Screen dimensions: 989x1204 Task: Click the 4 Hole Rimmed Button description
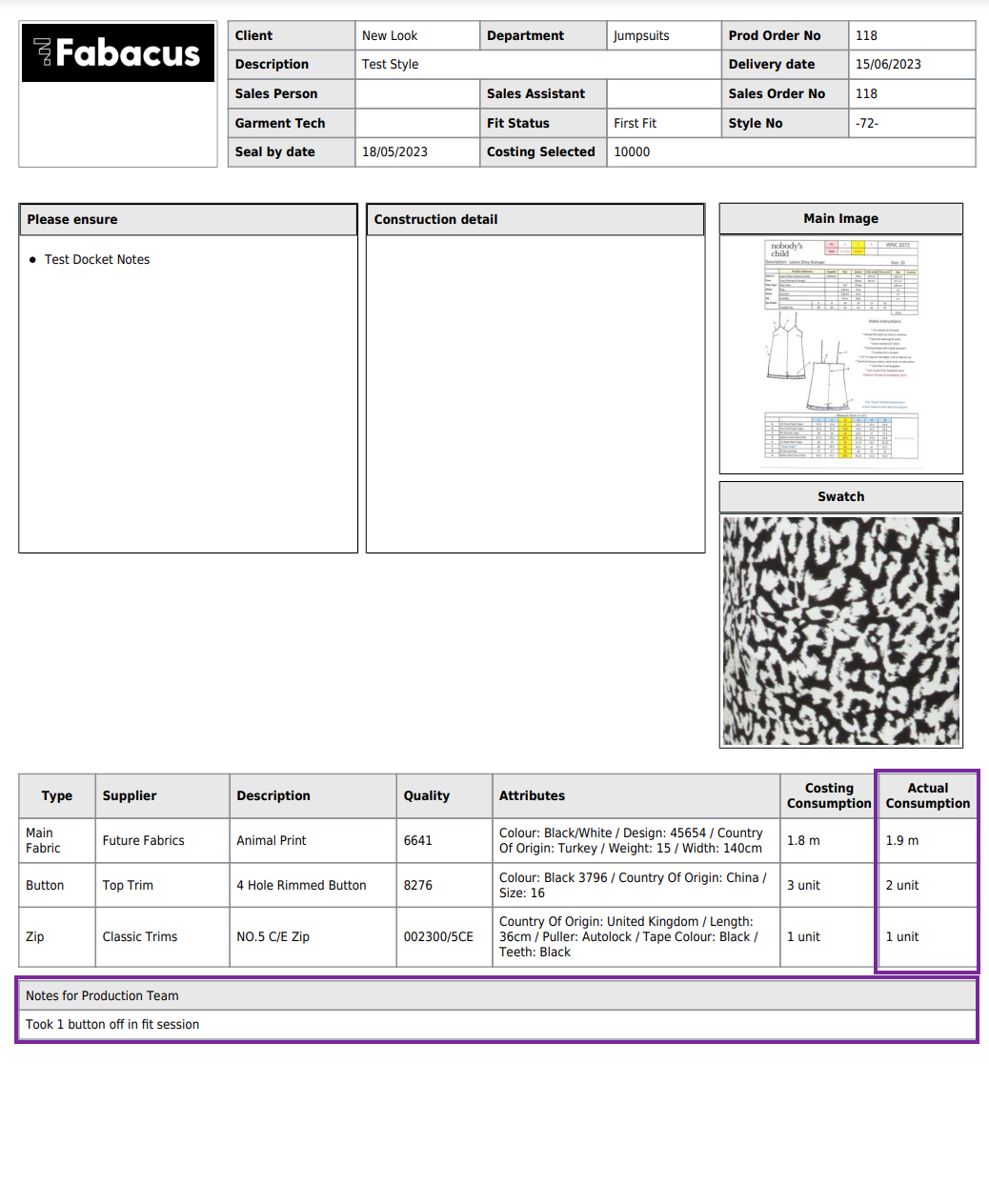tap(300, 885)
